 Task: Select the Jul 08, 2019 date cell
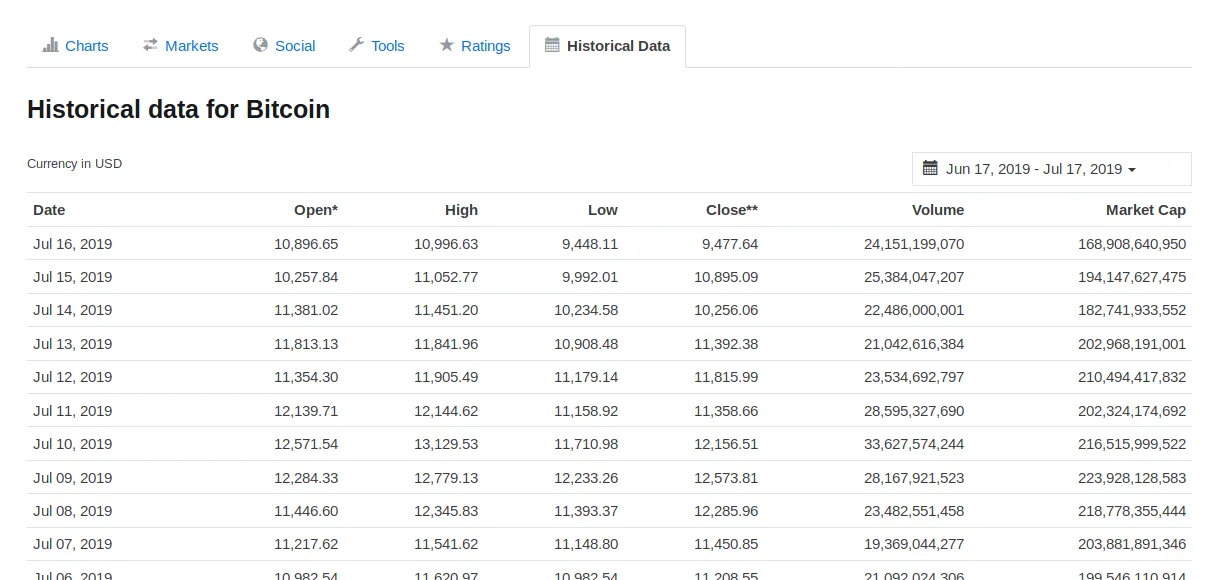coord(73,511)
